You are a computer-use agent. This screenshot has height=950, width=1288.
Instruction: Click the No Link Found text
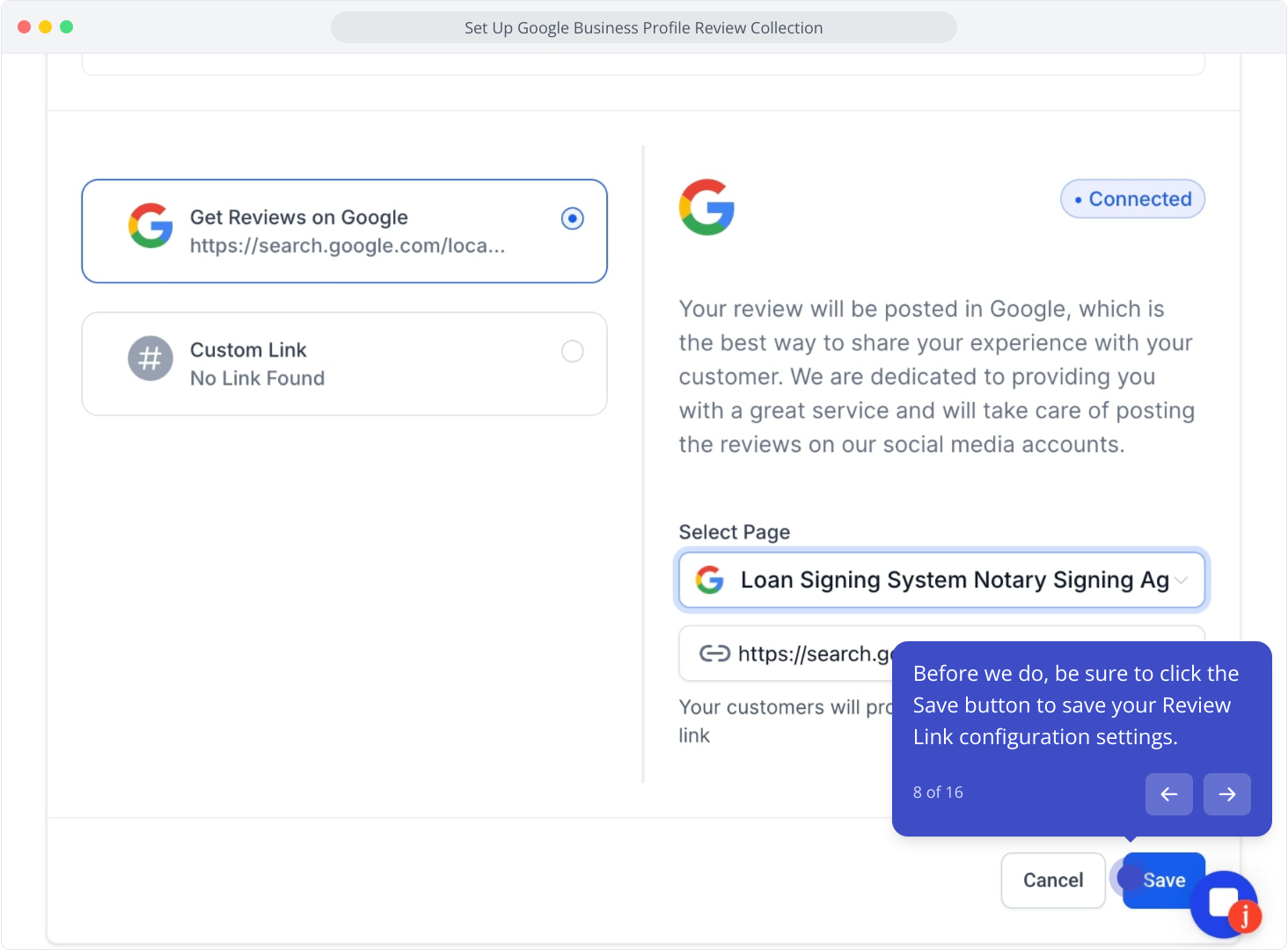click(x=258, y=378)
